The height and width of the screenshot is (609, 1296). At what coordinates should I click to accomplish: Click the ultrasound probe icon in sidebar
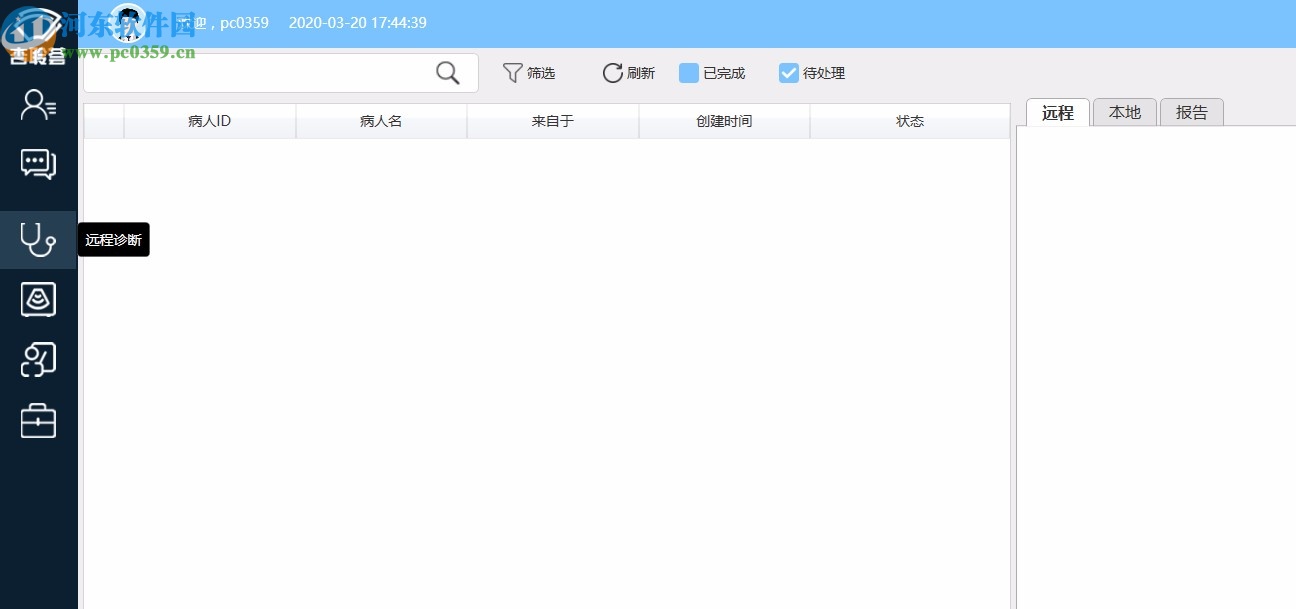pyautogui.click(x=38, y=299)
